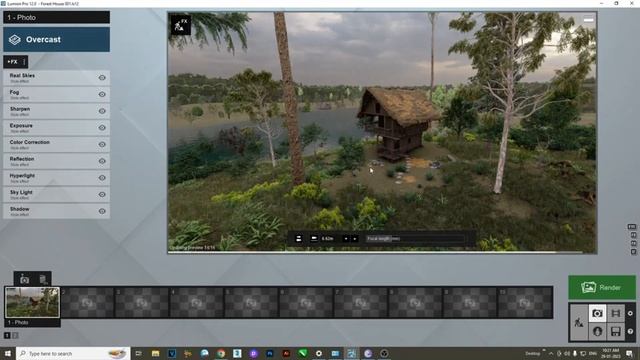Toggle visibility of Shadow effect
The image size is (640, 360).
(x=102, y=211)
